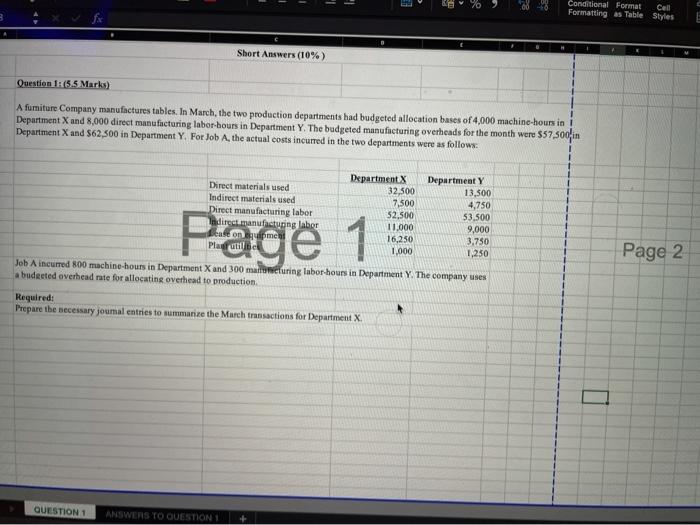700x525 pixels.
Task: Click the formula bar cancel X icon
Action: click(55, 18)
